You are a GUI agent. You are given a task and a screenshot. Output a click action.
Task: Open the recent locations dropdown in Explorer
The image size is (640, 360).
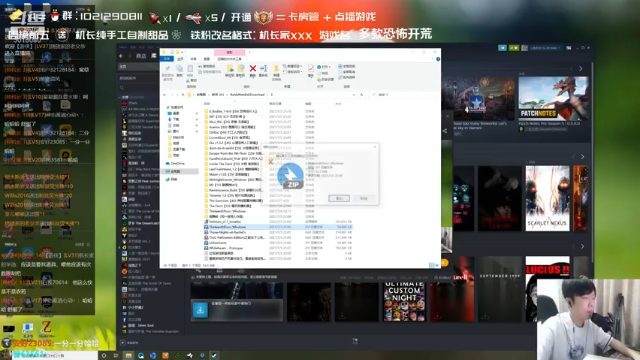point(177,95)
